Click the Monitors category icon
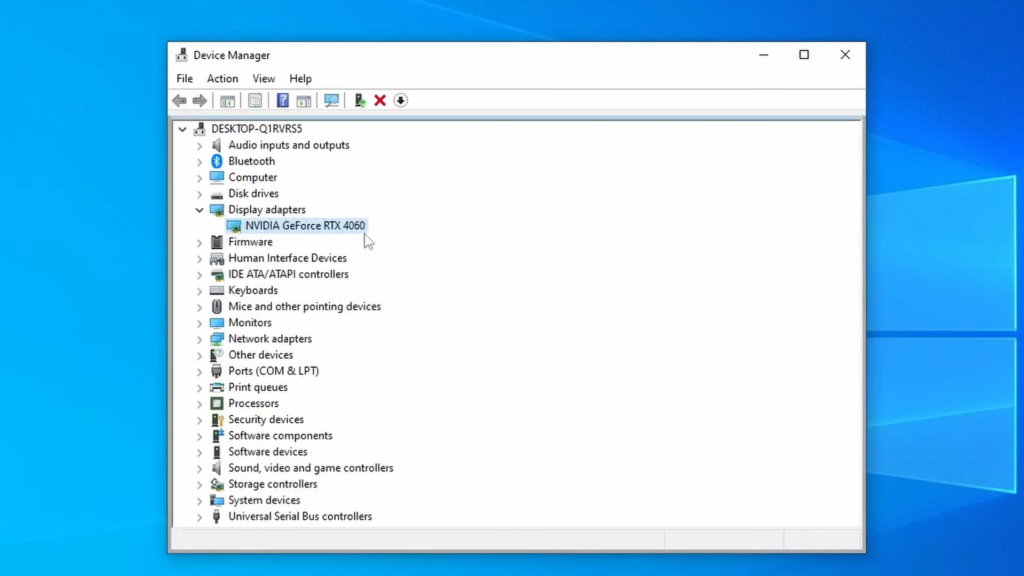Image resolution: width=1024 pixels, height=576 pixels. [217, 323]
